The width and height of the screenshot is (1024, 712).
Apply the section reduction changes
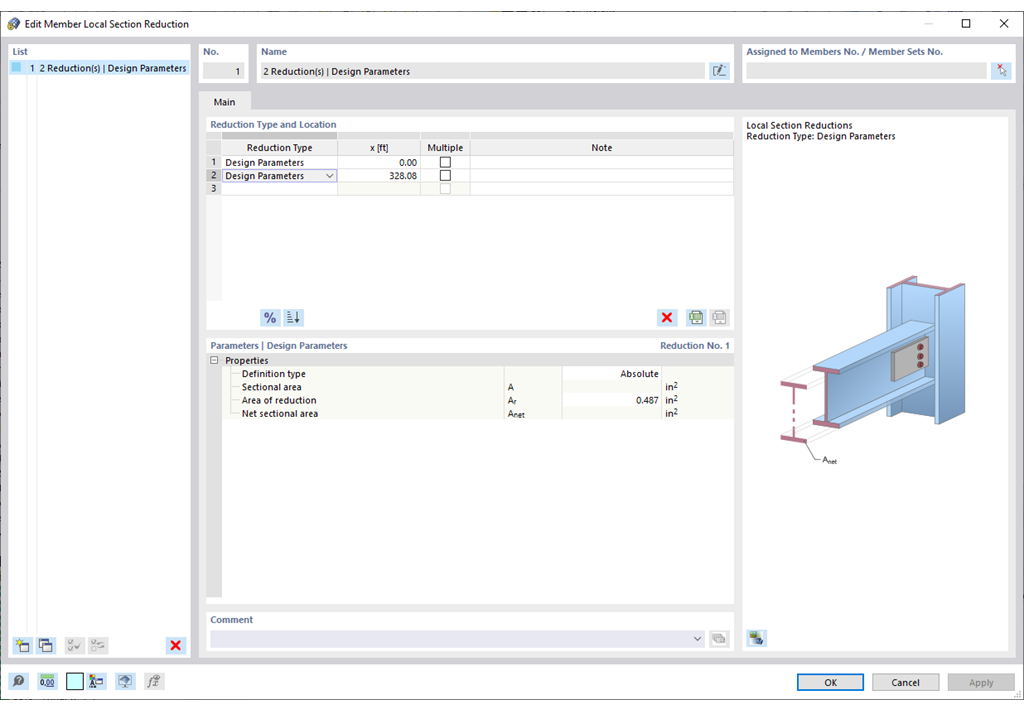tap(981, 681)
